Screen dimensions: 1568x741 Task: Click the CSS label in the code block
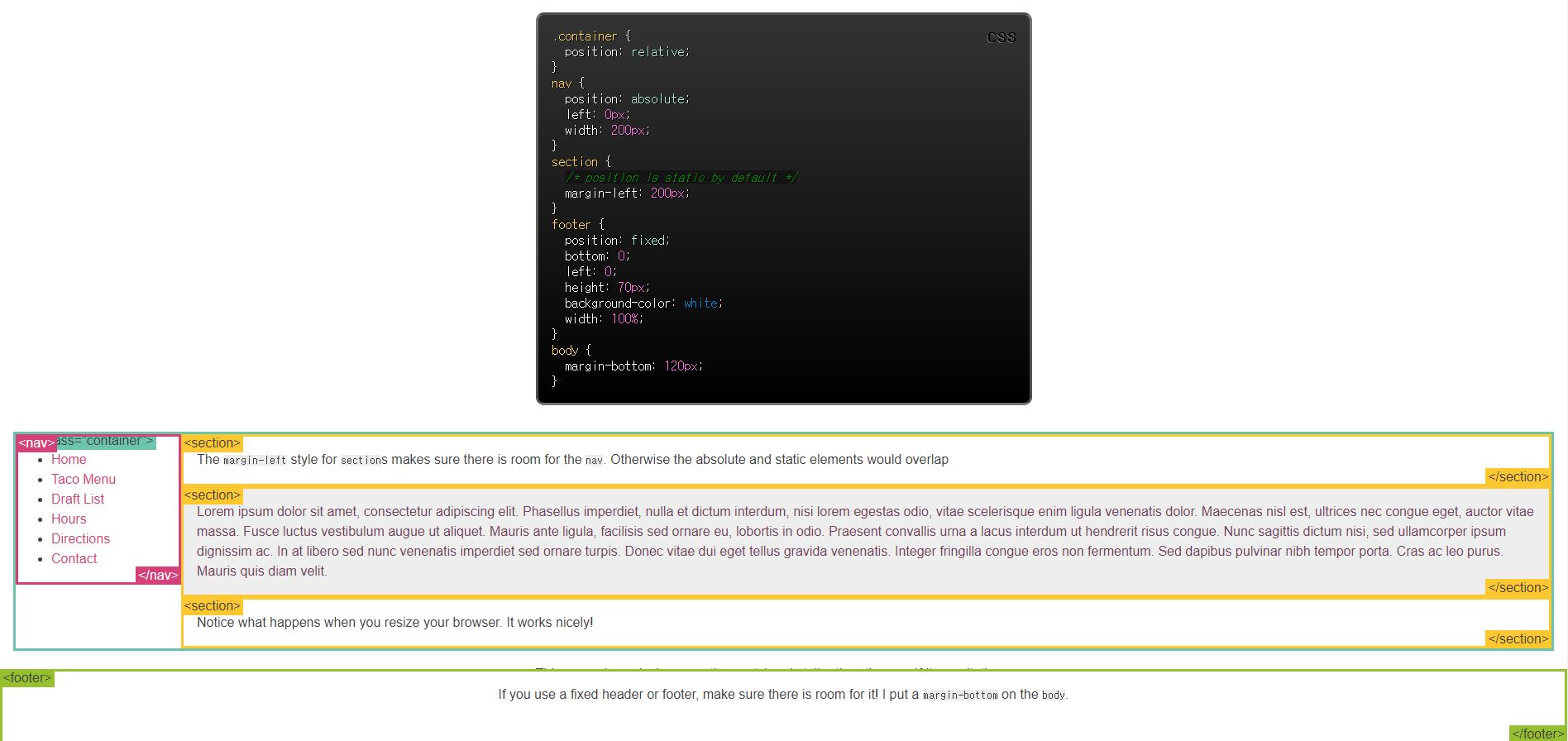1001,37
